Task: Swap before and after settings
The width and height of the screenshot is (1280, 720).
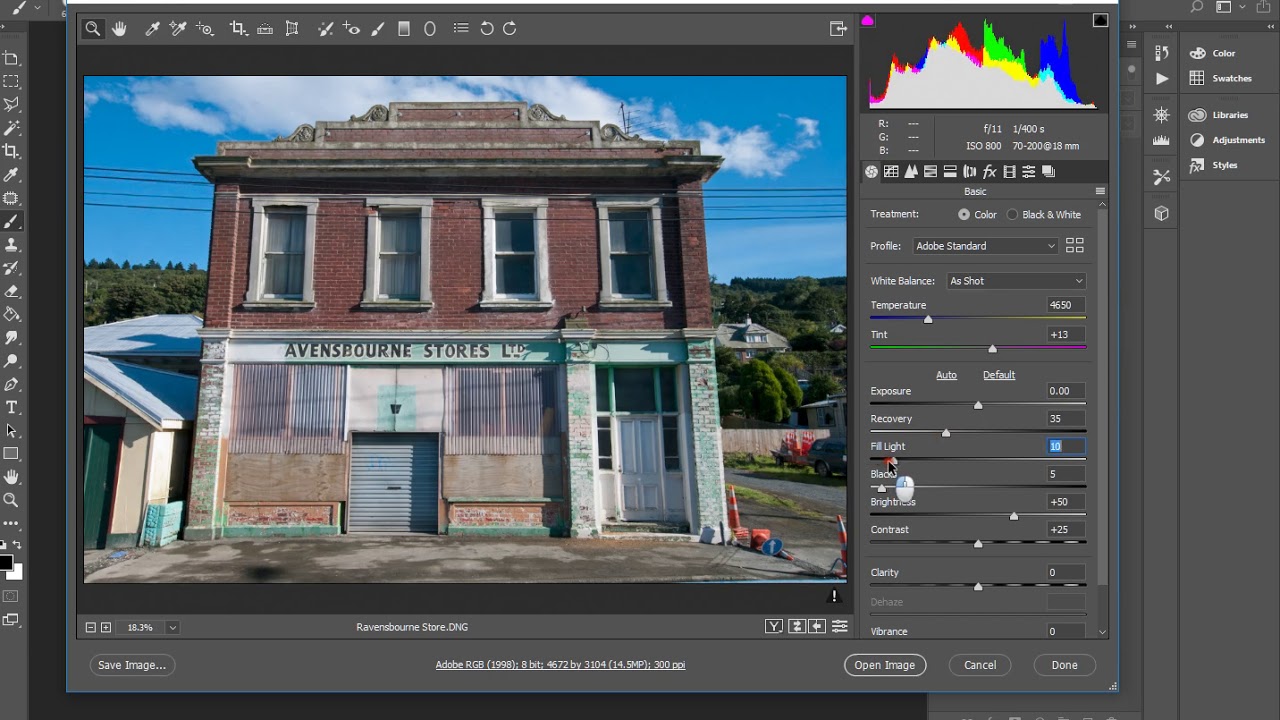Action: [x=797, y=626]
